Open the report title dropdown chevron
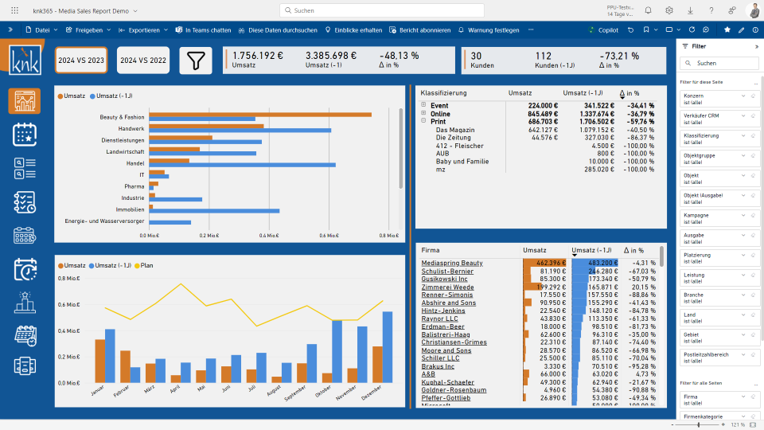 pos(135,11)
